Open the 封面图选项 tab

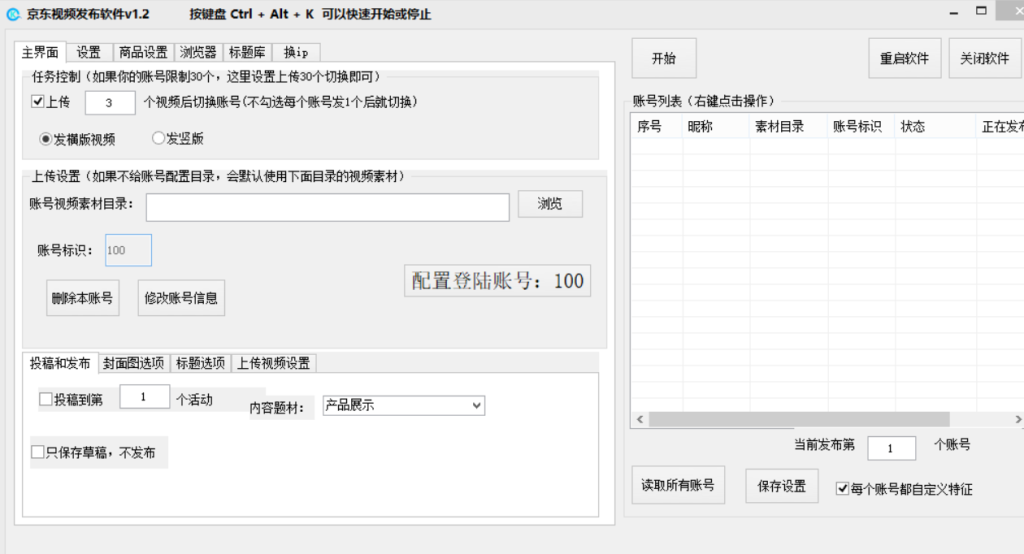[134, 363]
